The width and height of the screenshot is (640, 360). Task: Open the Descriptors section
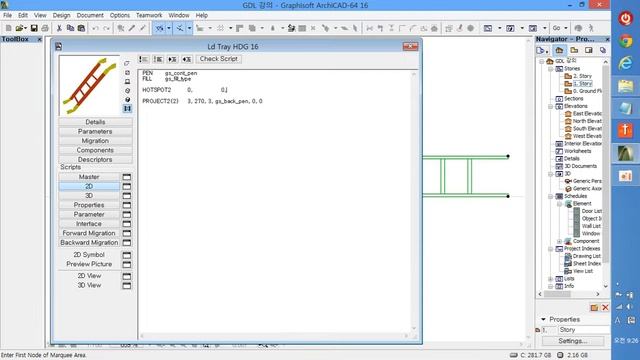pyautogui.click(x=95, y=160)
